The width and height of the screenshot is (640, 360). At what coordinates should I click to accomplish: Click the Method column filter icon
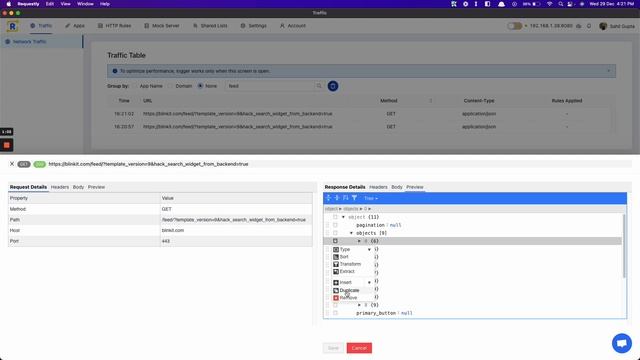[431, 101]
